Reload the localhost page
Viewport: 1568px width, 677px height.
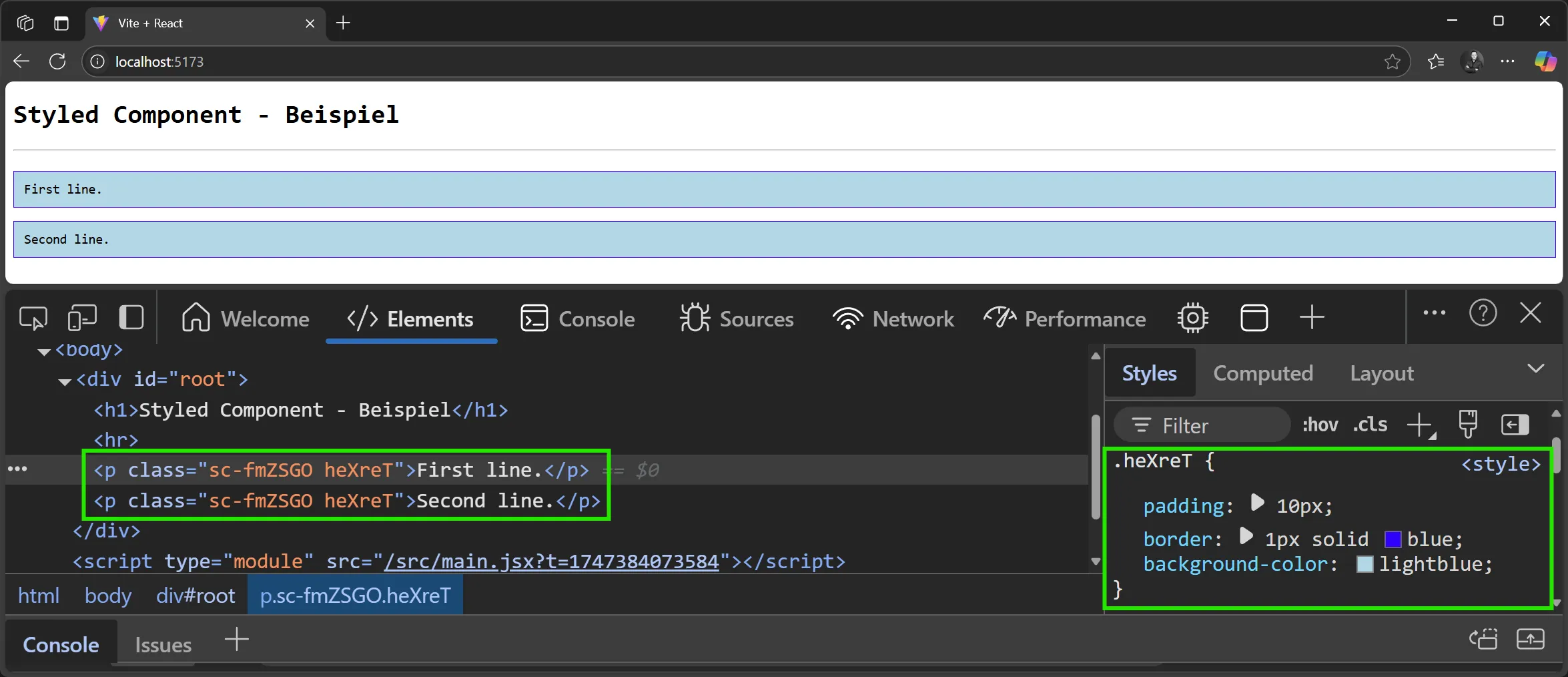(57, 61)
